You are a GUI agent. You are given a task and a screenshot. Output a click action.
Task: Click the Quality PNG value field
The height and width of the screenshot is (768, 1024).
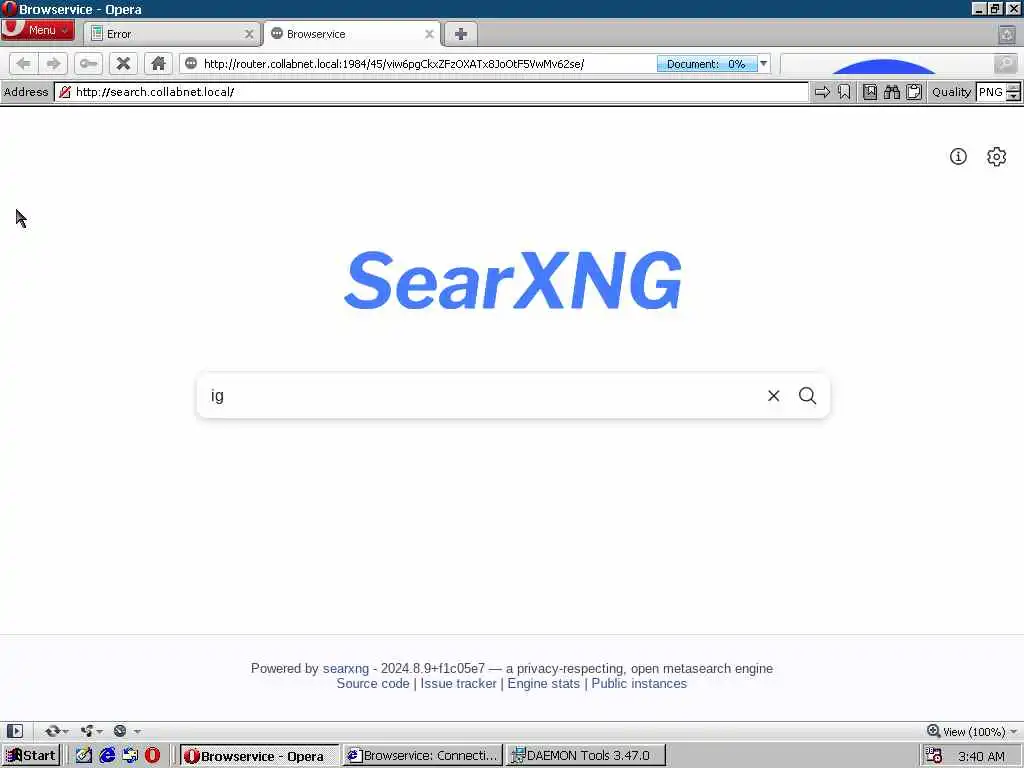click(x=991, y=92)
